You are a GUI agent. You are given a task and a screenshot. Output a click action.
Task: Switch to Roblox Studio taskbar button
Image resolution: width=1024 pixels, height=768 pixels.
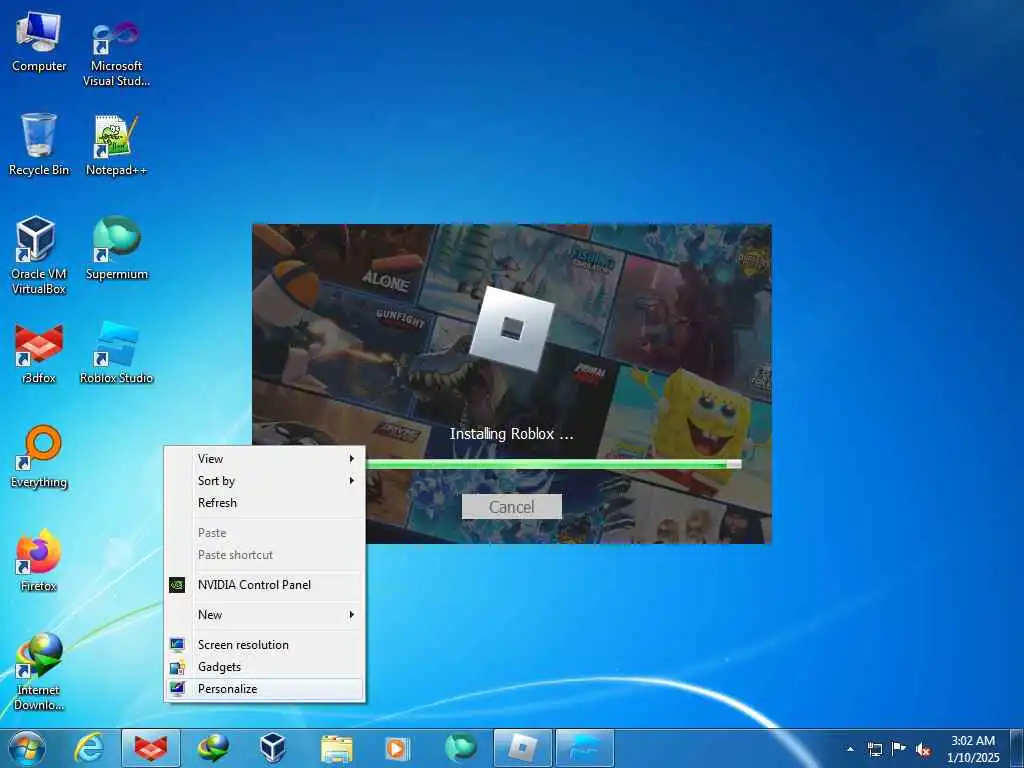585,748
